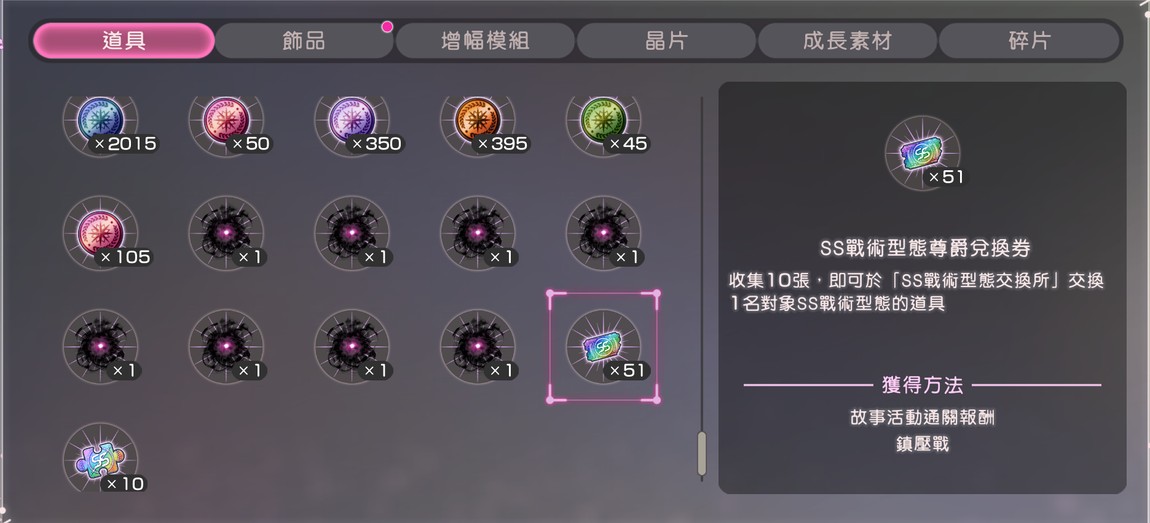The image size is (1150, 523).
Task: Select the green medal item ×45
Action: pos(604,121)
